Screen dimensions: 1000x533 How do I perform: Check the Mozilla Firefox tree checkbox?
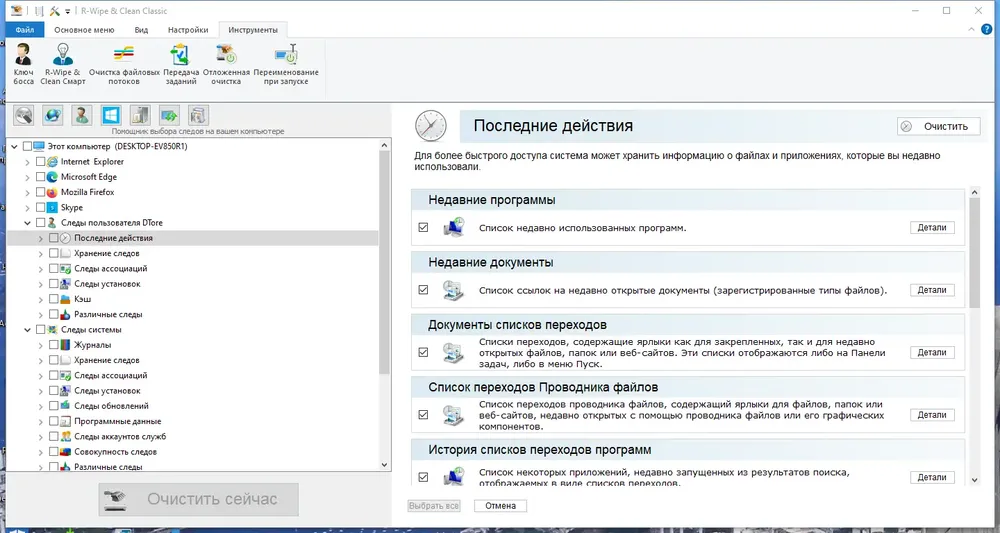[41, 192]
